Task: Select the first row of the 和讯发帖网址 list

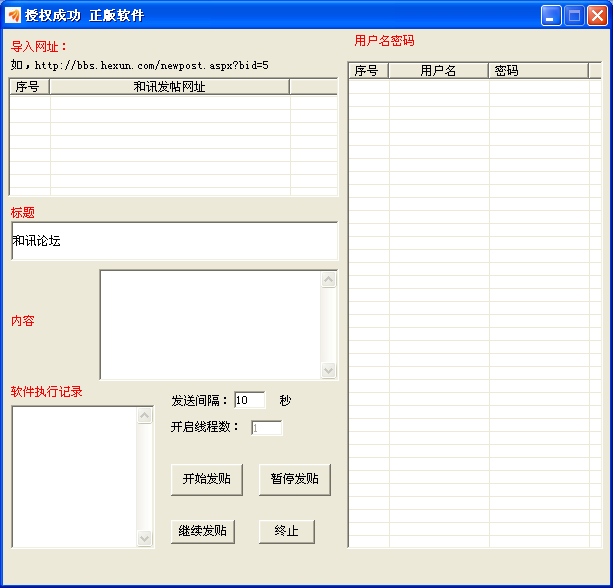Action: point(174,103)
